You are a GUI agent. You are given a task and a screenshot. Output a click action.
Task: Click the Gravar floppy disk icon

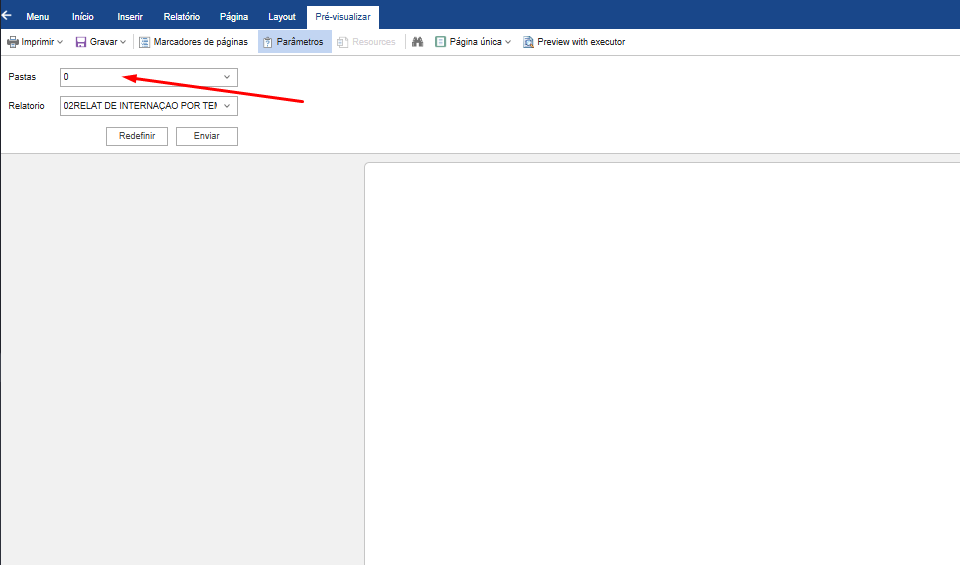81,42
